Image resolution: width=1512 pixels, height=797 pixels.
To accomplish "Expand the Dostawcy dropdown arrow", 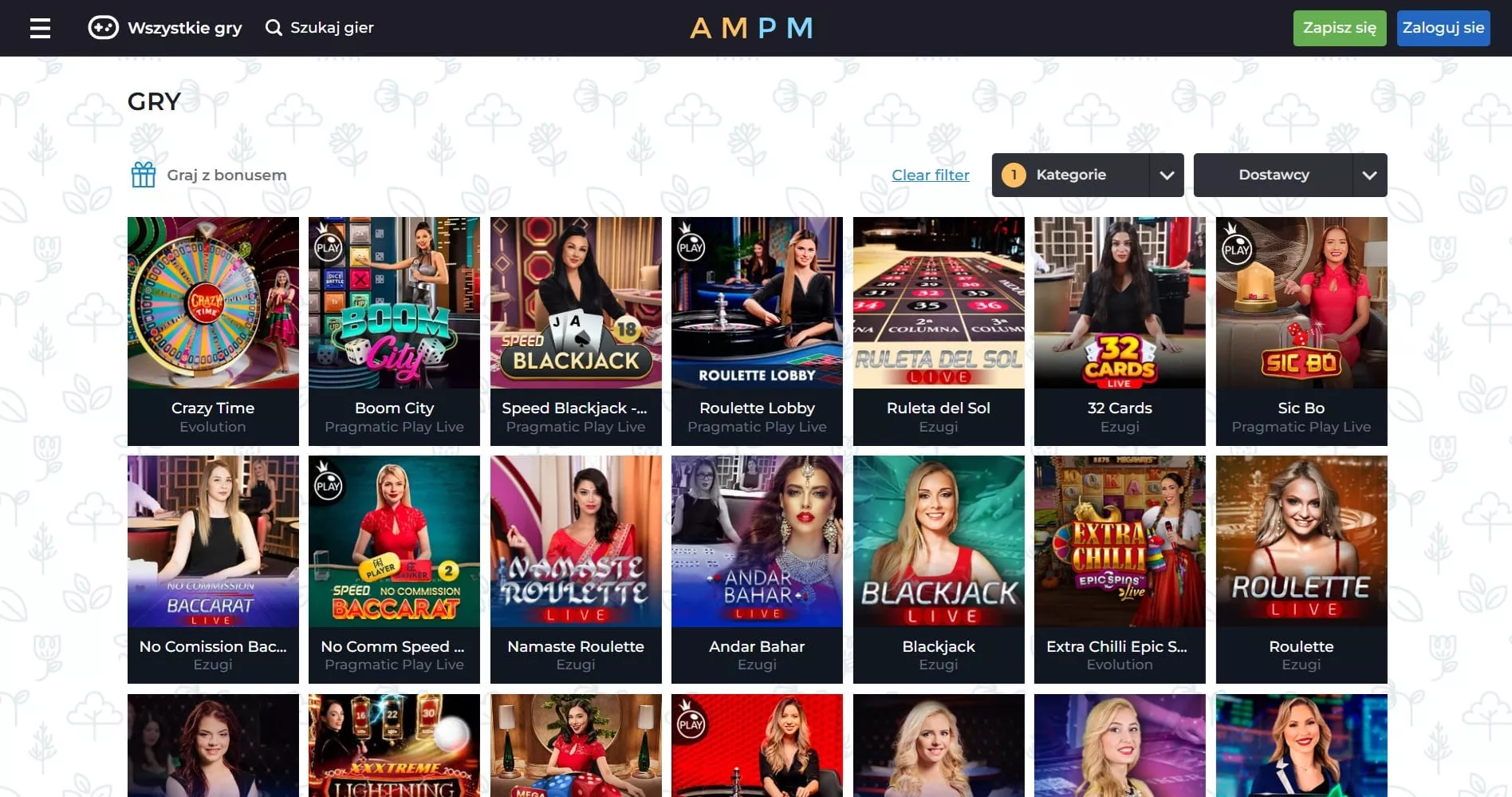I will (1369, 175).
